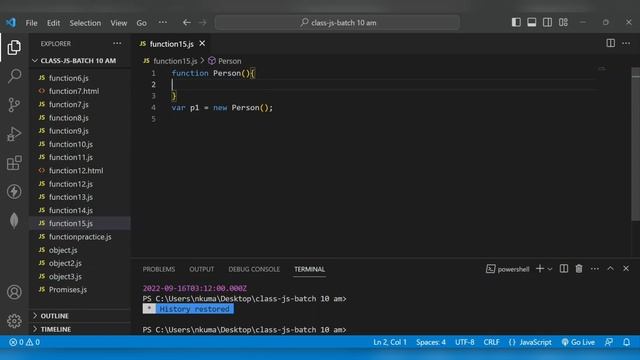The width and height of the screenshot is (640, 360).
Task: Click Person symbol in the breadcrumb
Action: coord(224,61)
